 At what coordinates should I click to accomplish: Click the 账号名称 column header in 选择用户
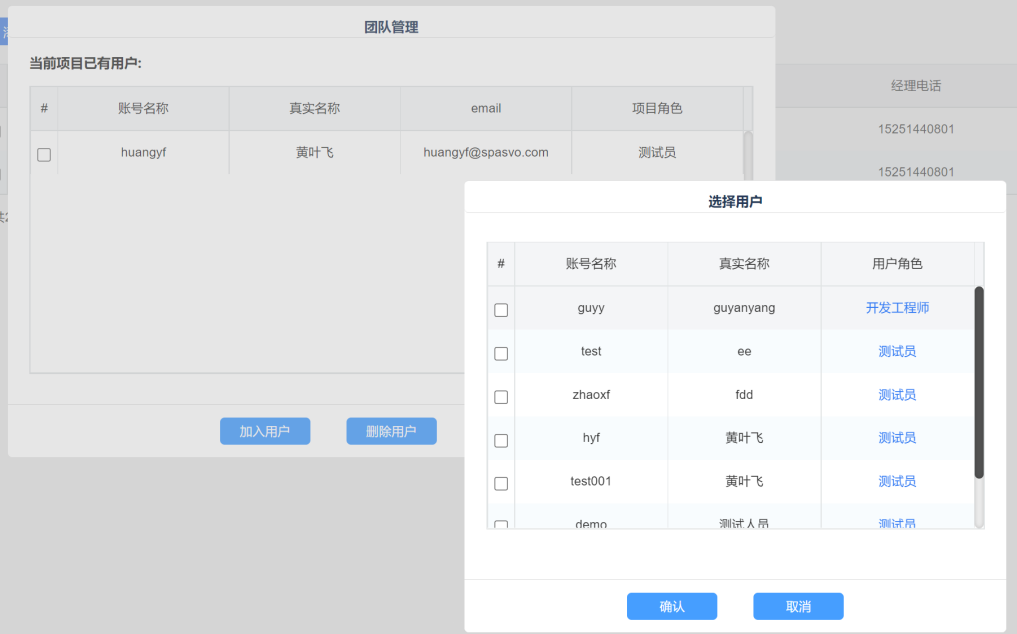coord(591,264)
